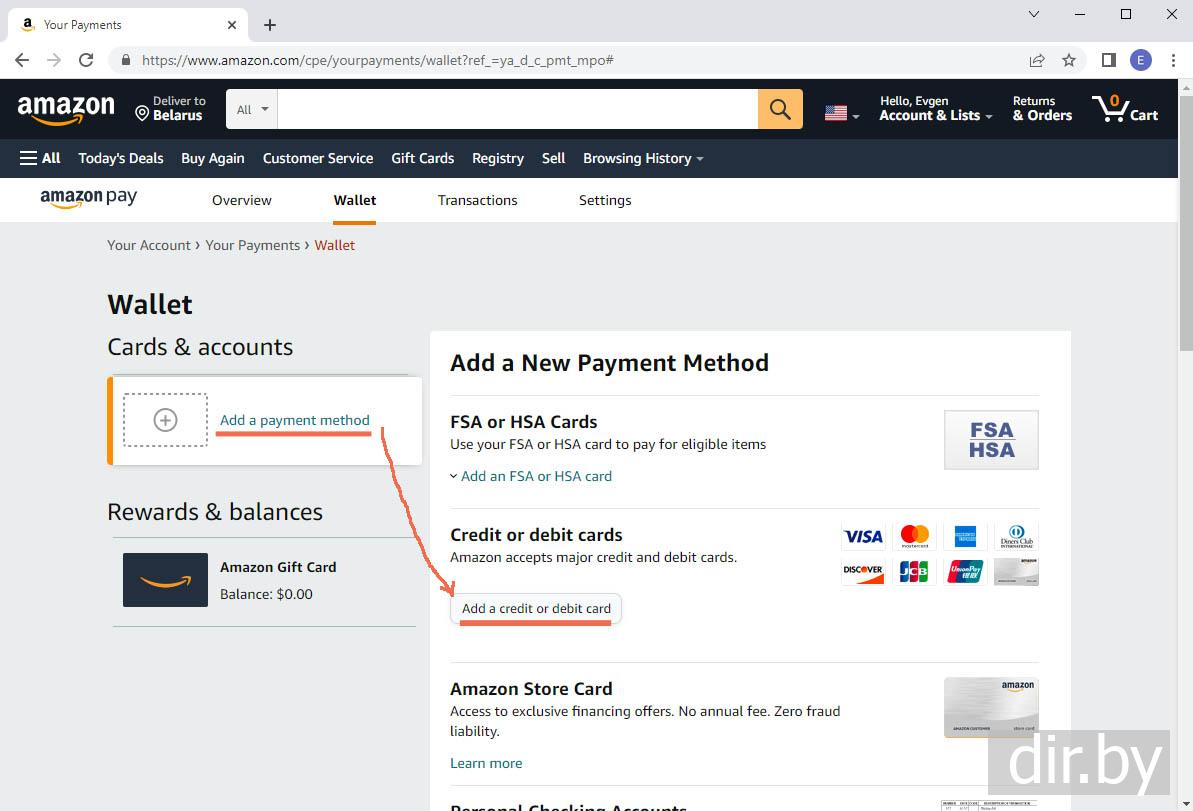Click Learn more under Amazon Store Card

[486, 763]
